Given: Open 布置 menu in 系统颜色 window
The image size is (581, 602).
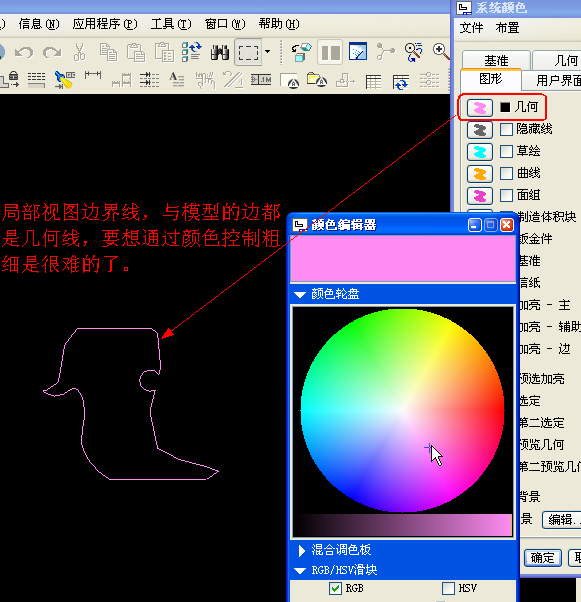Looking at the screenshot, I should [x=507, y=28].
